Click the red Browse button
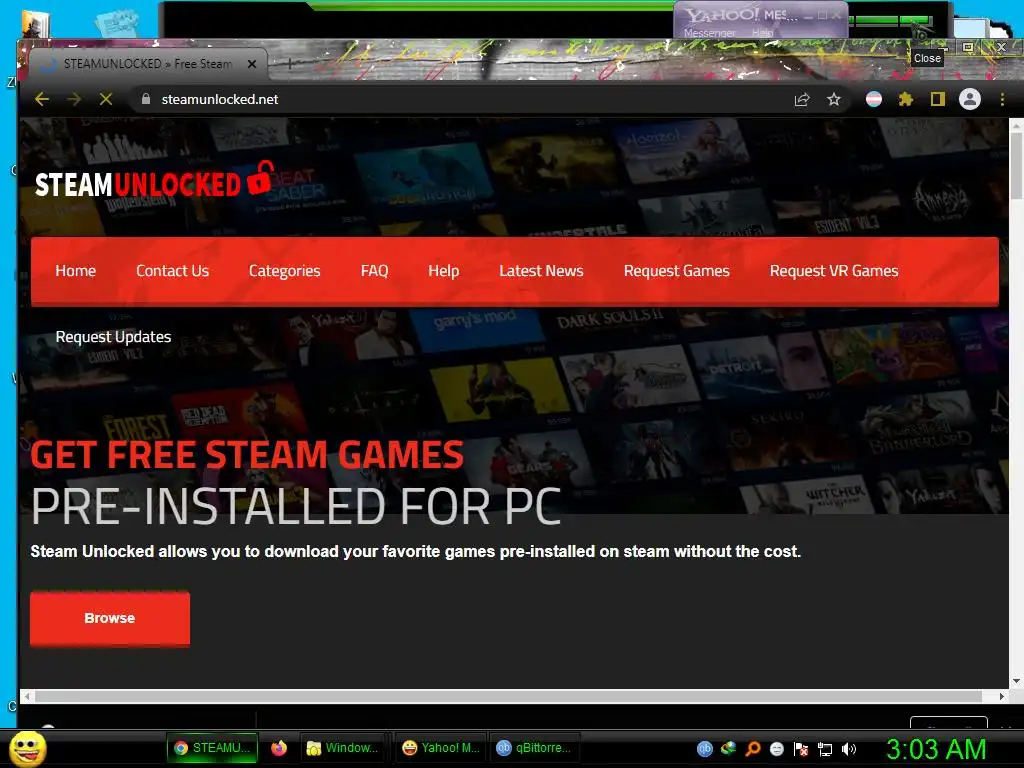 [x=110, y=618]
